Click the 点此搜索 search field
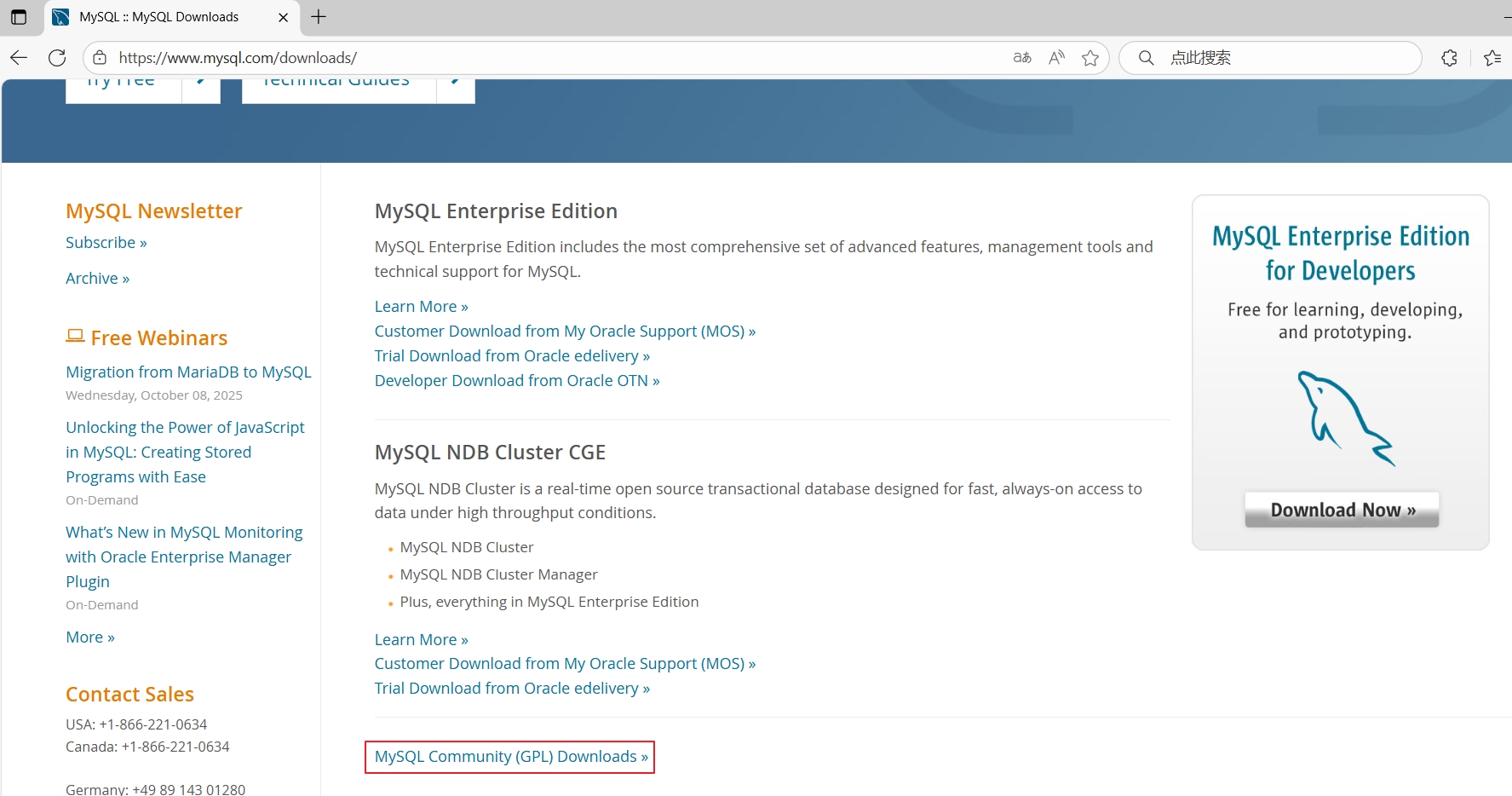The width and height of the screenshot is (1512, 796). [1235, 57]
